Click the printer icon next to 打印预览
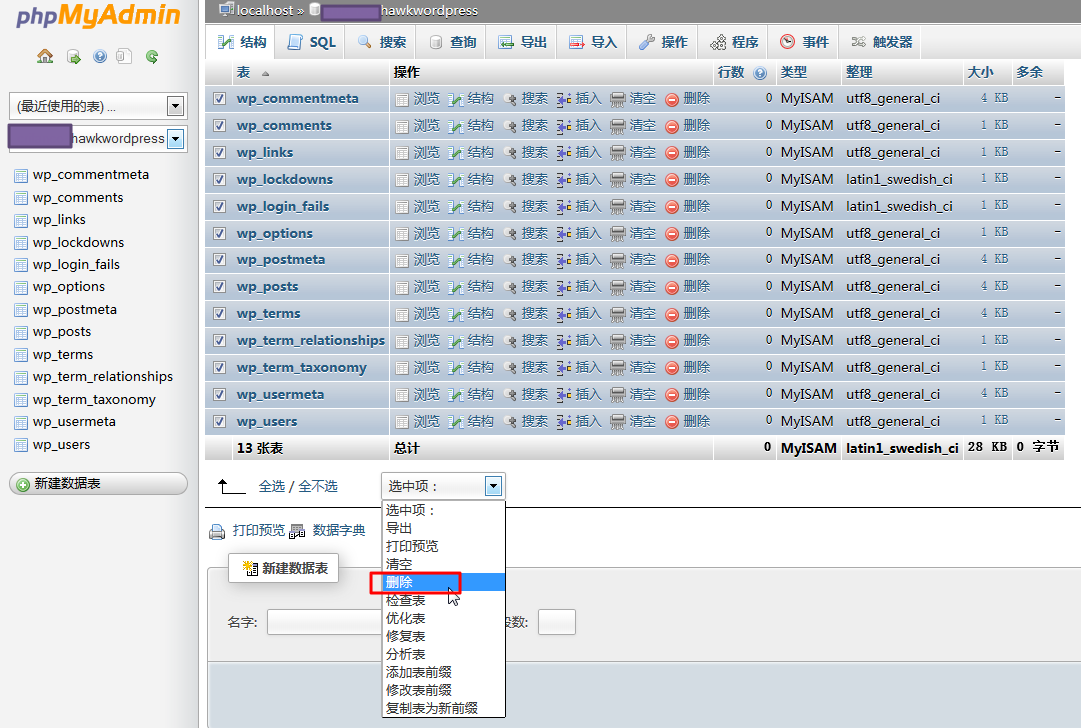This screenshot has height=728, width=1081. click(x=217, y=532)
